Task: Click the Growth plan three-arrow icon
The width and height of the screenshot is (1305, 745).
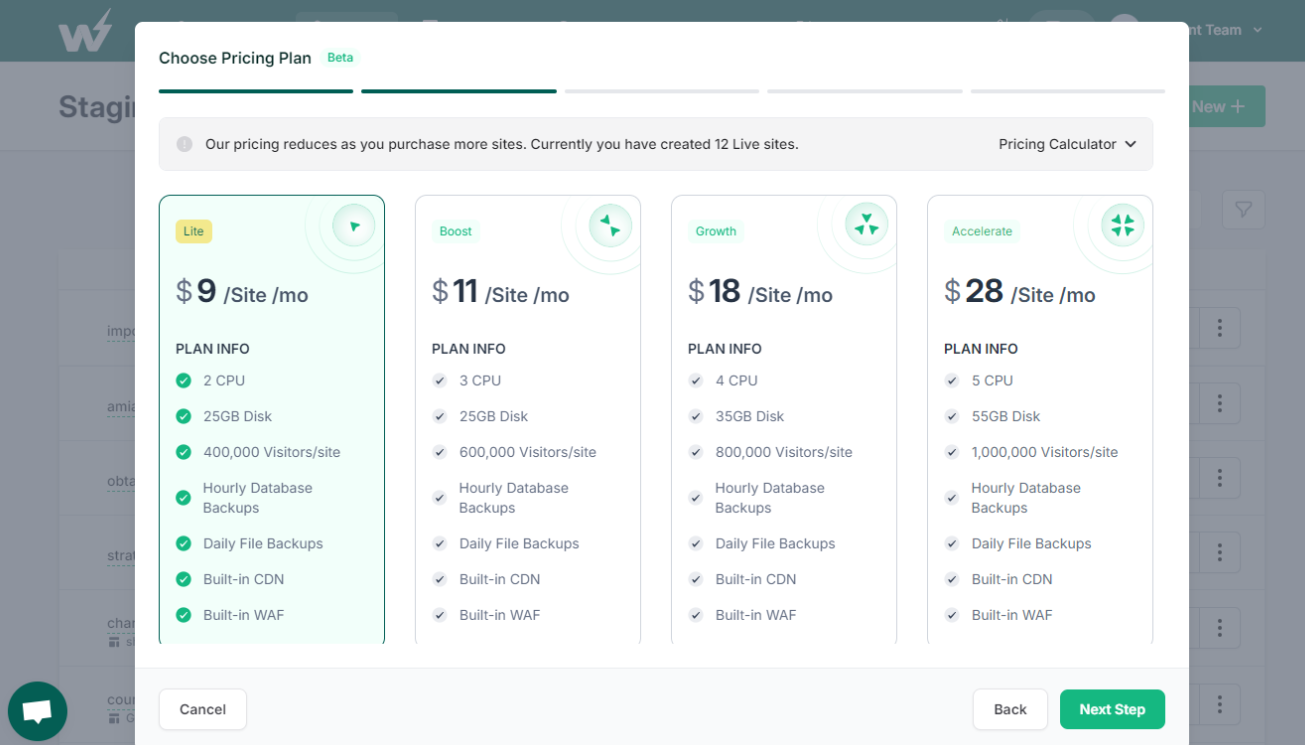Action: 866,225
